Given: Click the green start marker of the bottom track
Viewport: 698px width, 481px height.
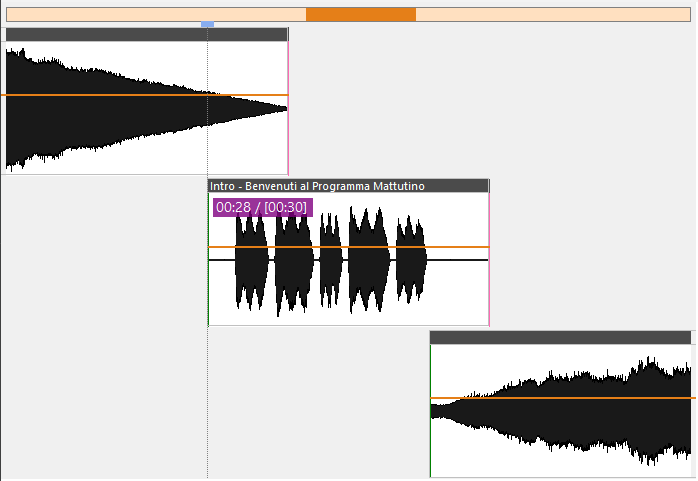Looking at the screenshot, I should [430, 410].
